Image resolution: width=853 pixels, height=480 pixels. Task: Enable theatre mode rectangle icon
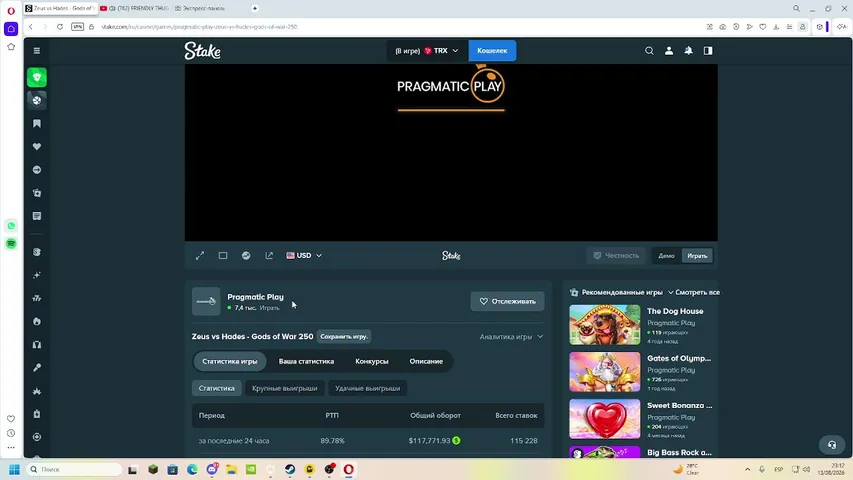[223, 255]
